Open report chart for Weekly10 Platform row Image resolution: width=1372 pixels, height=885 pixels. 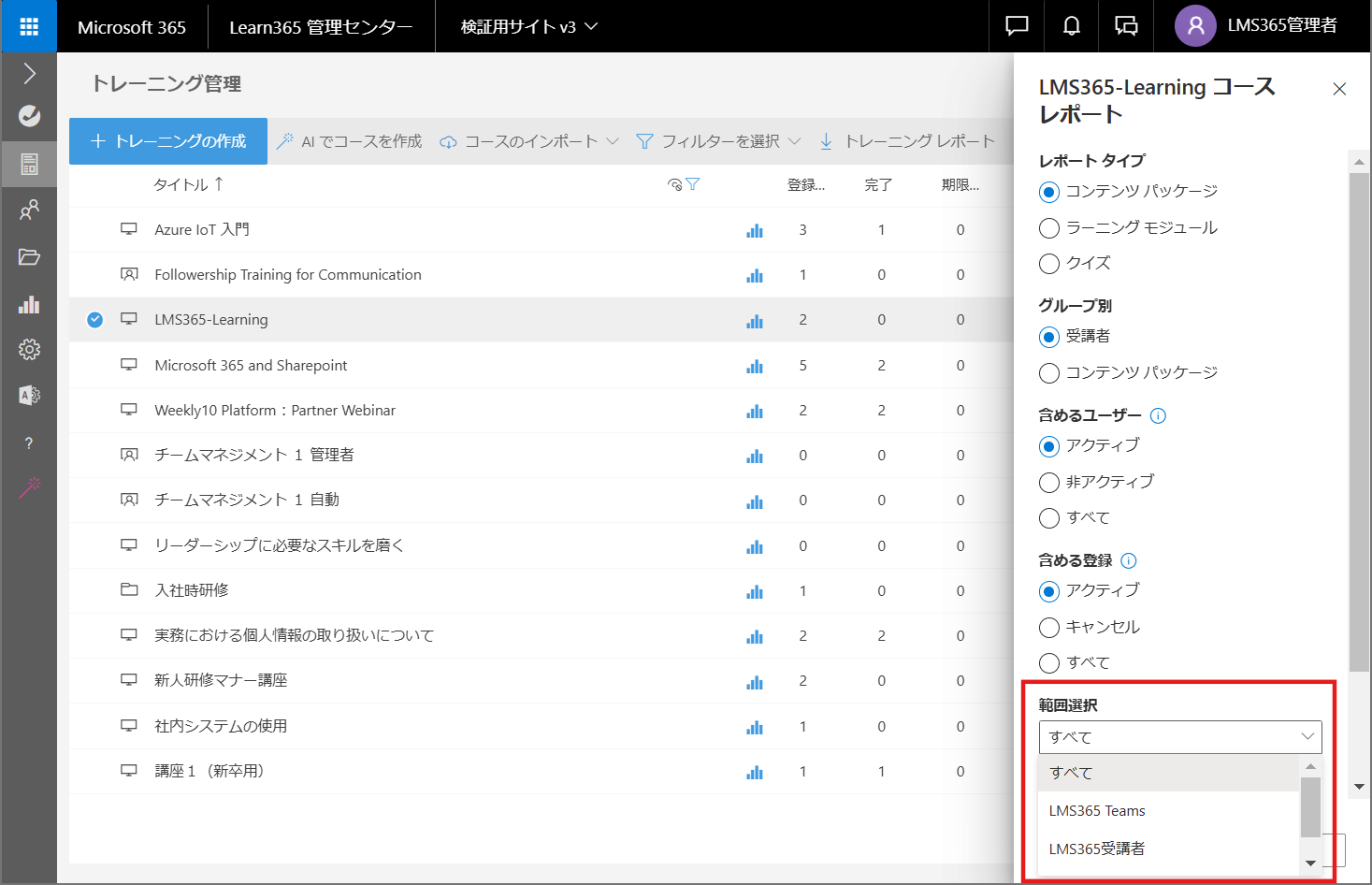(755, 411)
